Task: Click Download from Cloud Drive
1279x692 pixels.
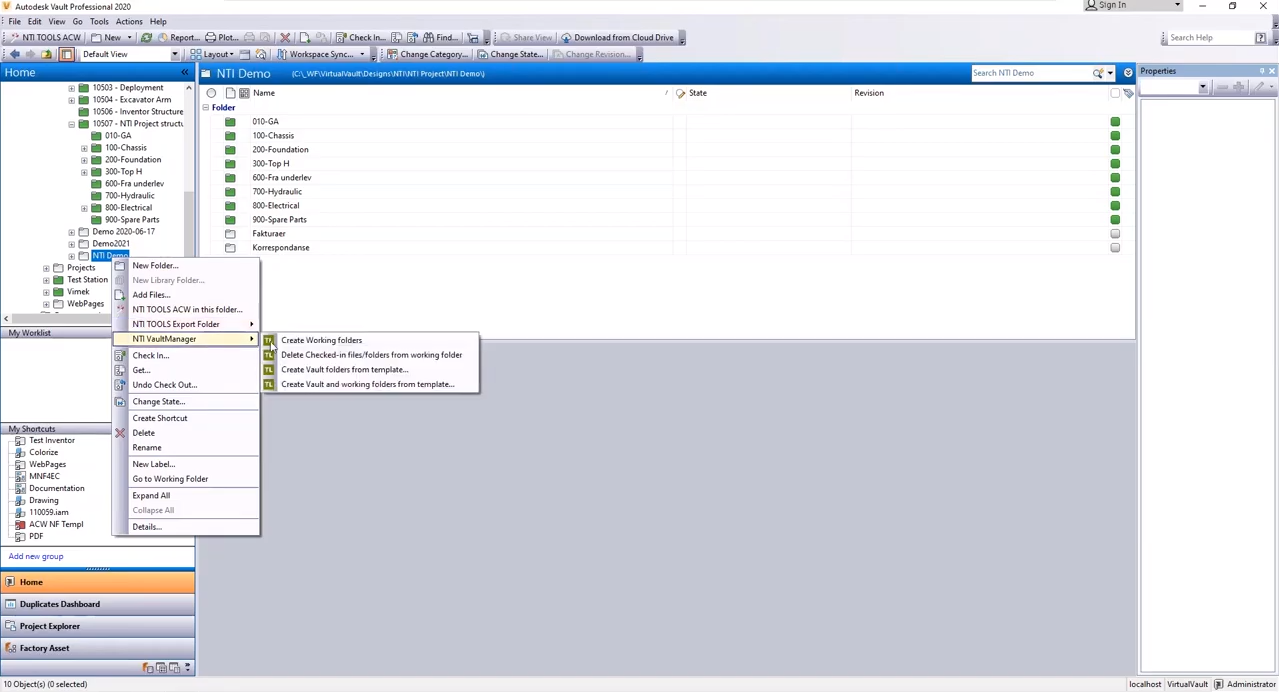Action: pos(617,38)
